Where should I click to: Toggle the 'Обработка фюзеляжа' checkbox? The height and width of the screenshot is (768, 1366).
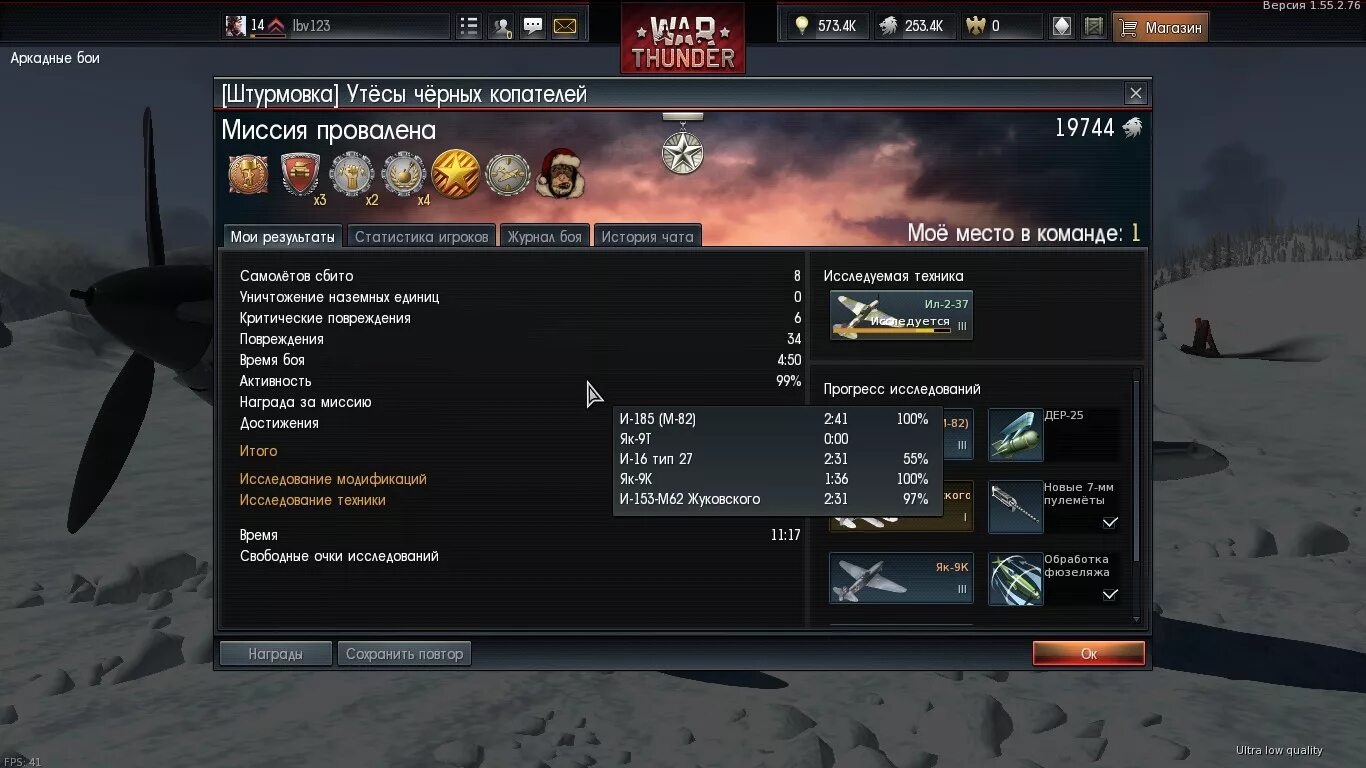[x=1110, y=594]
